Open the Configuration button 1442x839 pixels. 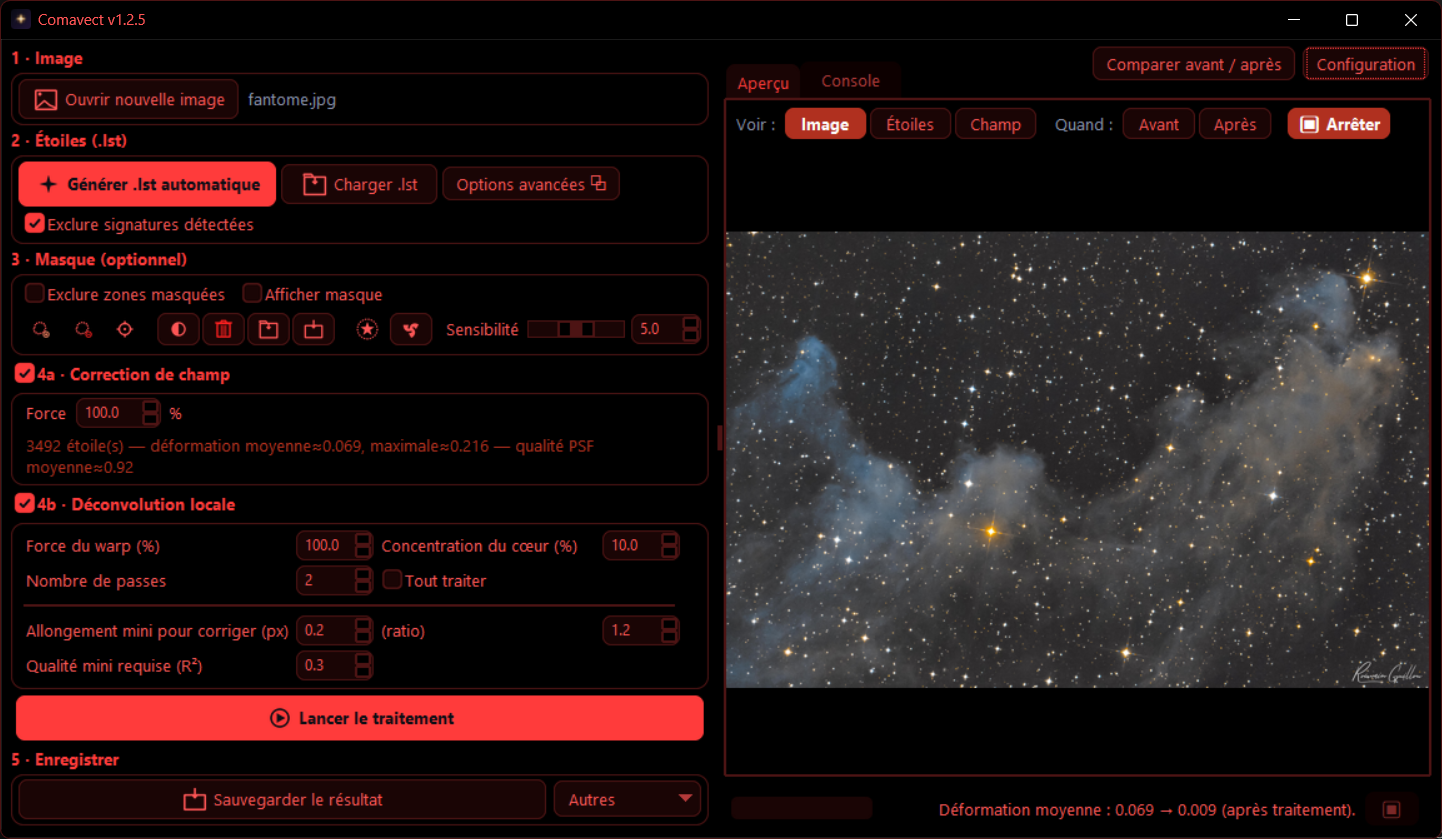[1366, 64]
